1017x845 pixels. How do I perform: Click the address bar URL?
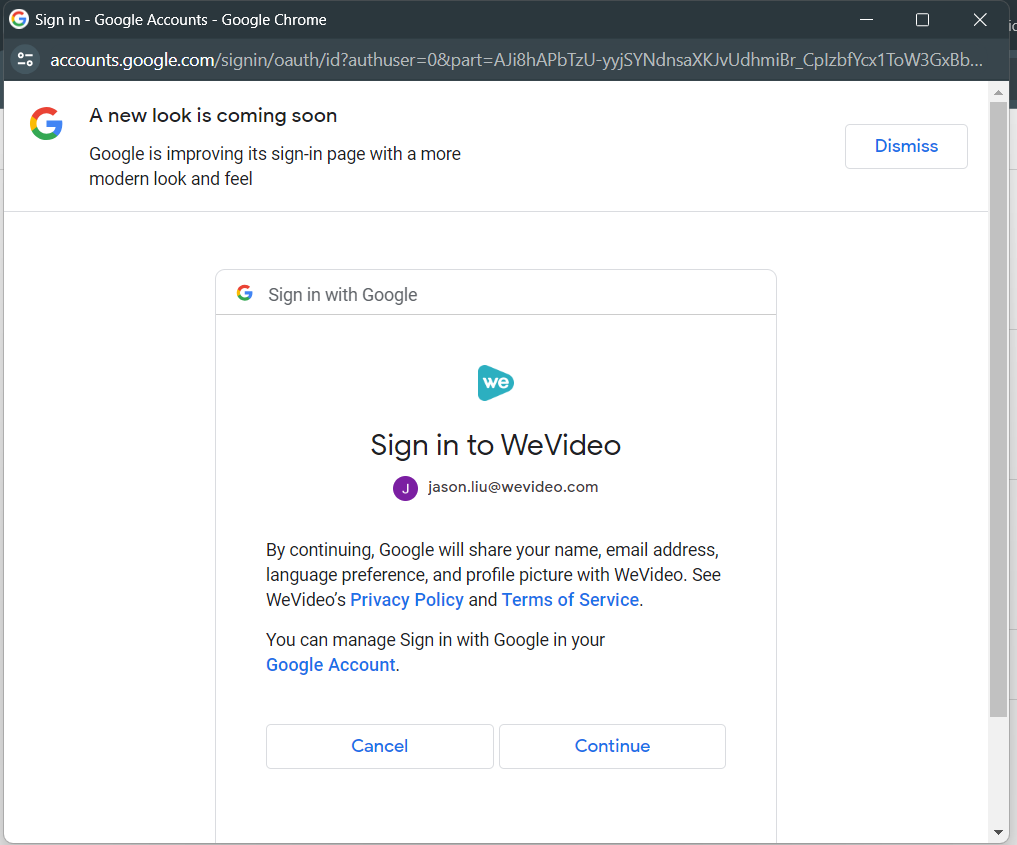pos(516,60)
